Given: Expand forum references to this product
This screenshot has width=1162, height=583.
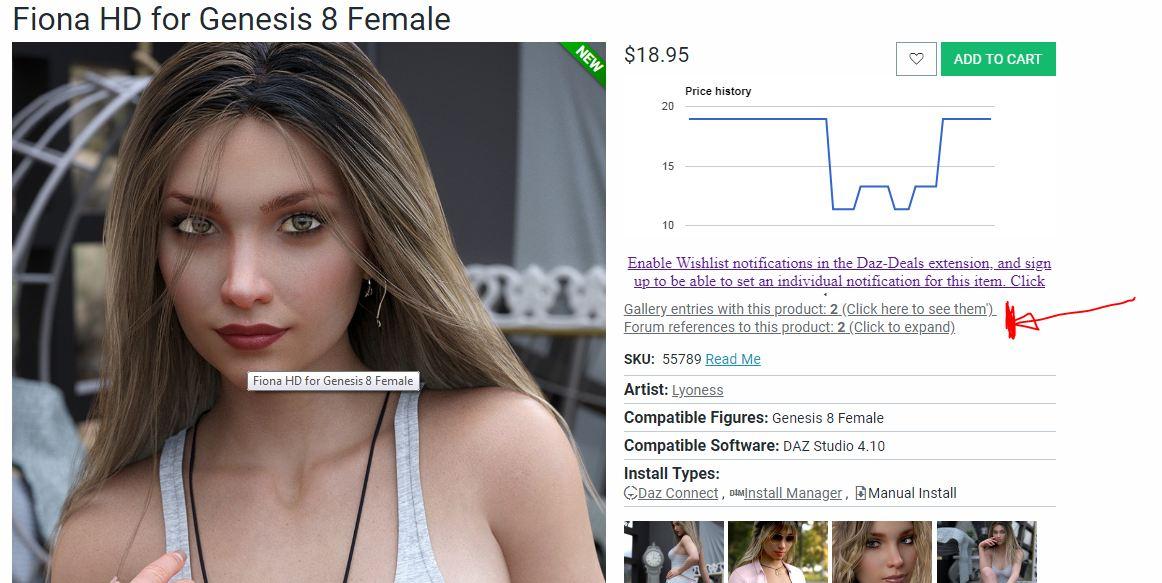Looking at the screenshot, I should click(789, 327).
